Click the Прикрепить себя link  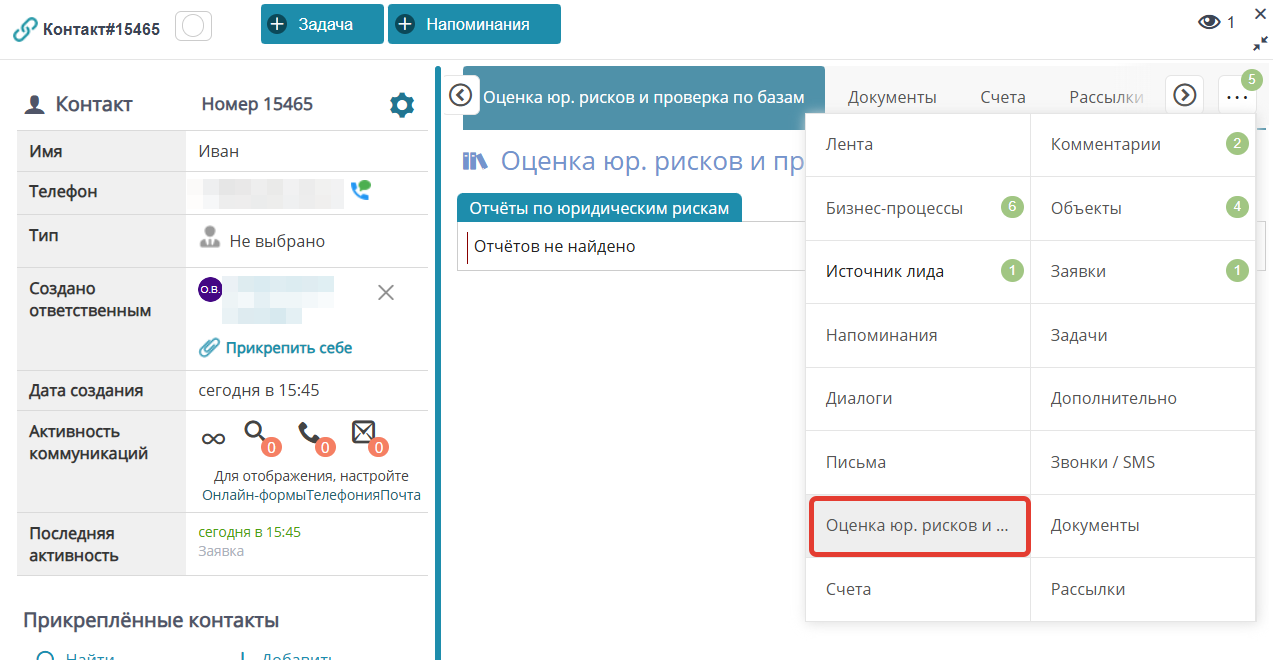288,348
